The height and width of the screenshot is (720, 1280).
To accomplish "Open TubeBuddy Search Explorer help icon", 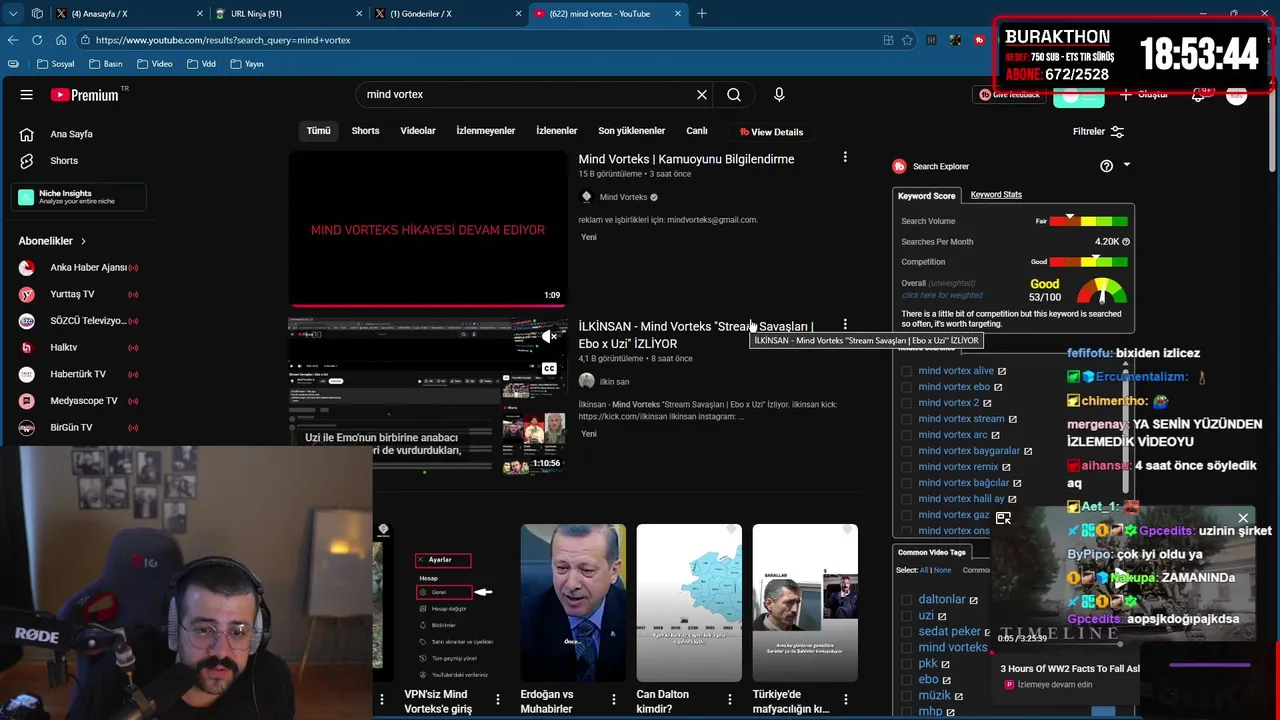I will 1106,166.
